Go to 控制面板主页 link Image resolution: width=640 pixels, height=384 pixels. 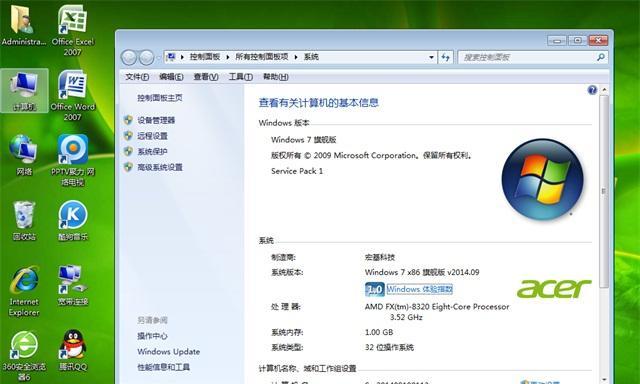point(160,98)
